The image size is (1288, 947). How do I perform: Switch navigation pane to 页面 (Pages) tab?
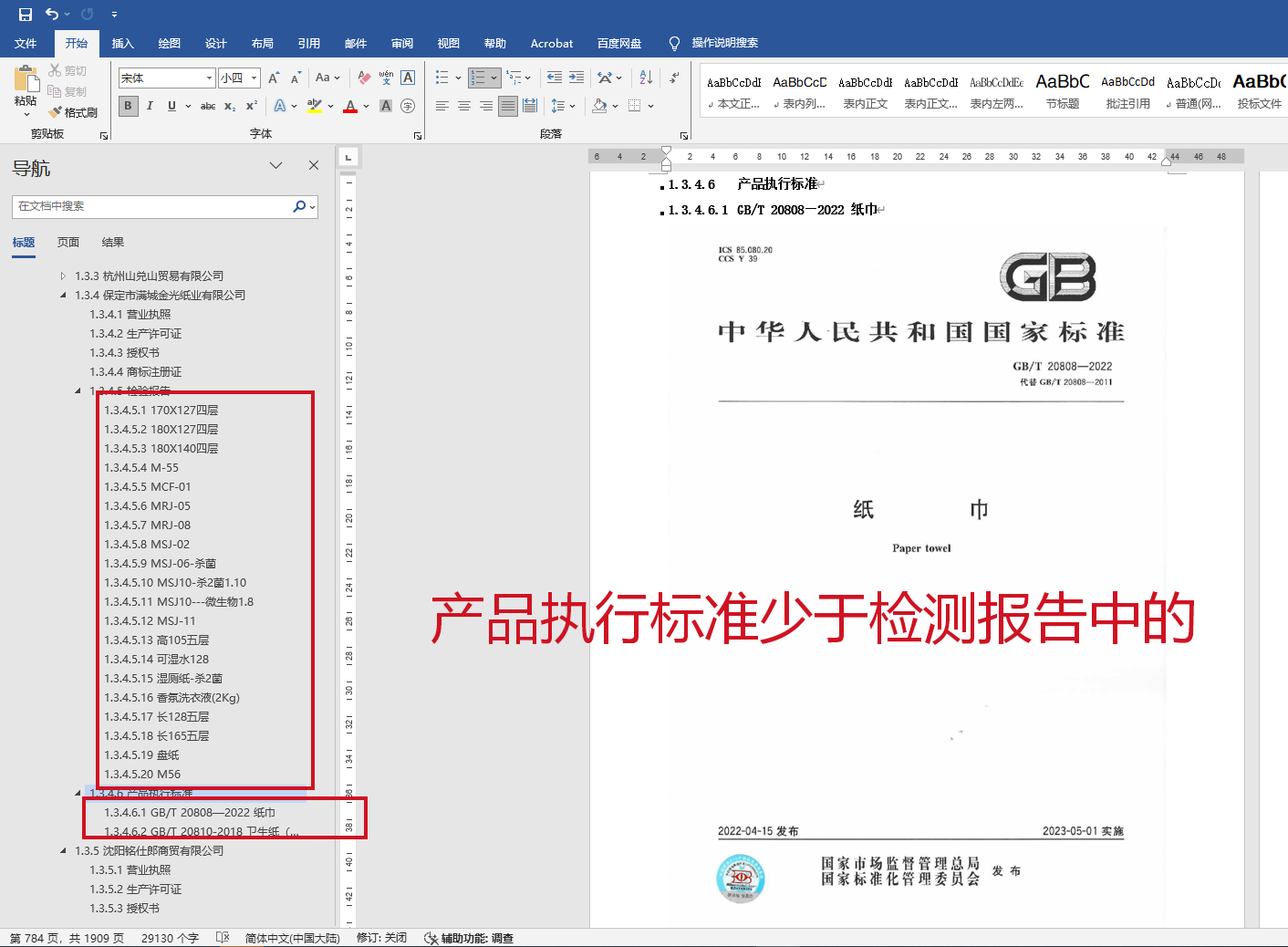(x=68, y=243)
